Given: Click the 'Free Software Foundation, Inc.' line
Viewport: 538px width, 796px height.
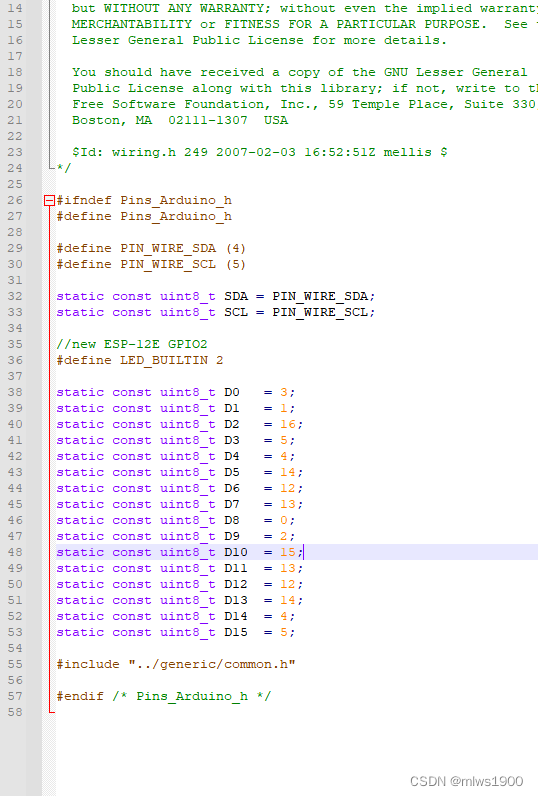Looking at the screenshot, I should pos(305,104).
